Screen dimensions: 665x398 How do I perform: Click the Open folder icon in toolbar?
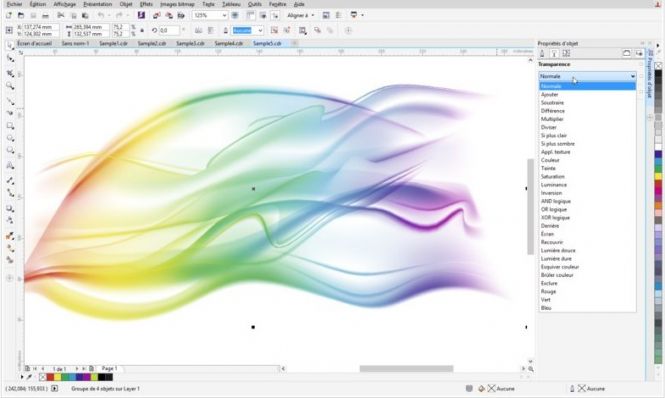(x=21, y=15)
